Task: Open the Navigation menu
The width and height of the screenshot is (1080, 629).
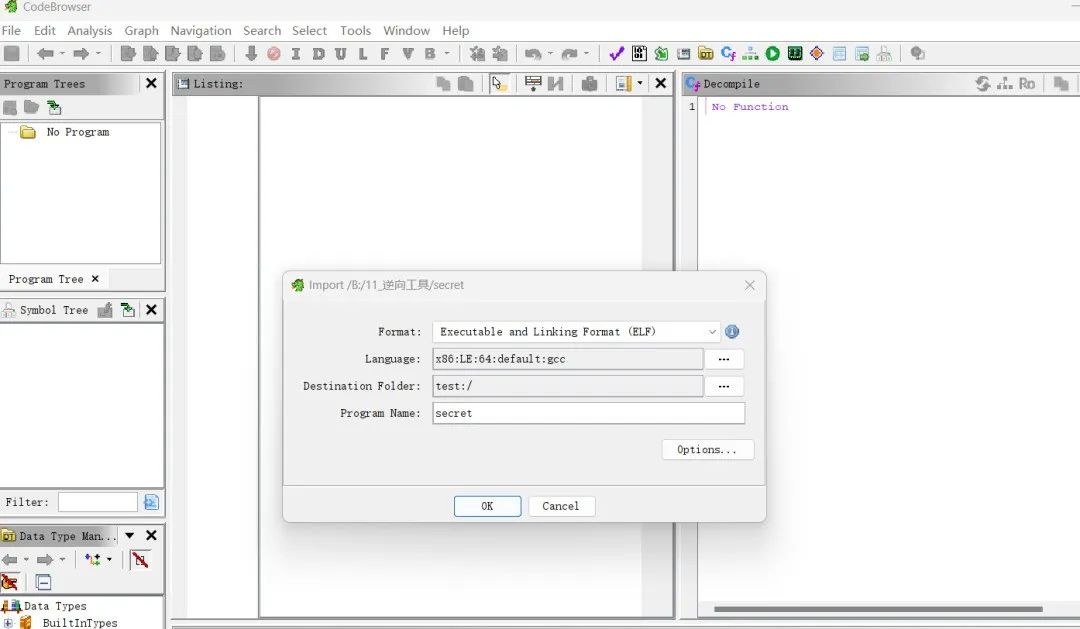Action: pos(200,30)
